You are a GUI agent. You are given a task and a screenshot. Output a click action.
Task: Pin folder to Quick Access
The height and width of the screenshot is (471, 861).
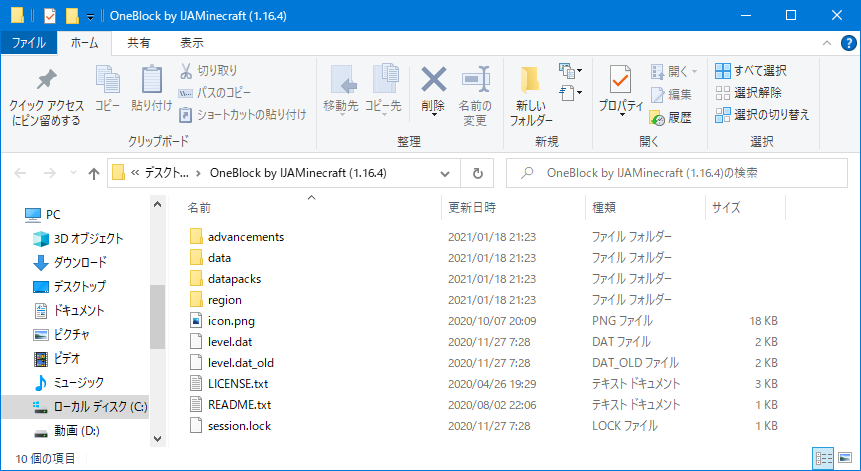click(47, 97)
